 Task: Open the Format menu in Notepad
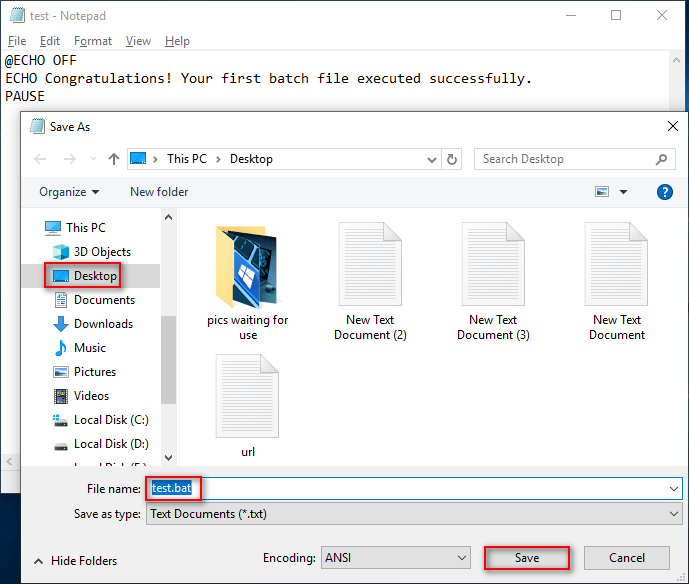point(93,41)
